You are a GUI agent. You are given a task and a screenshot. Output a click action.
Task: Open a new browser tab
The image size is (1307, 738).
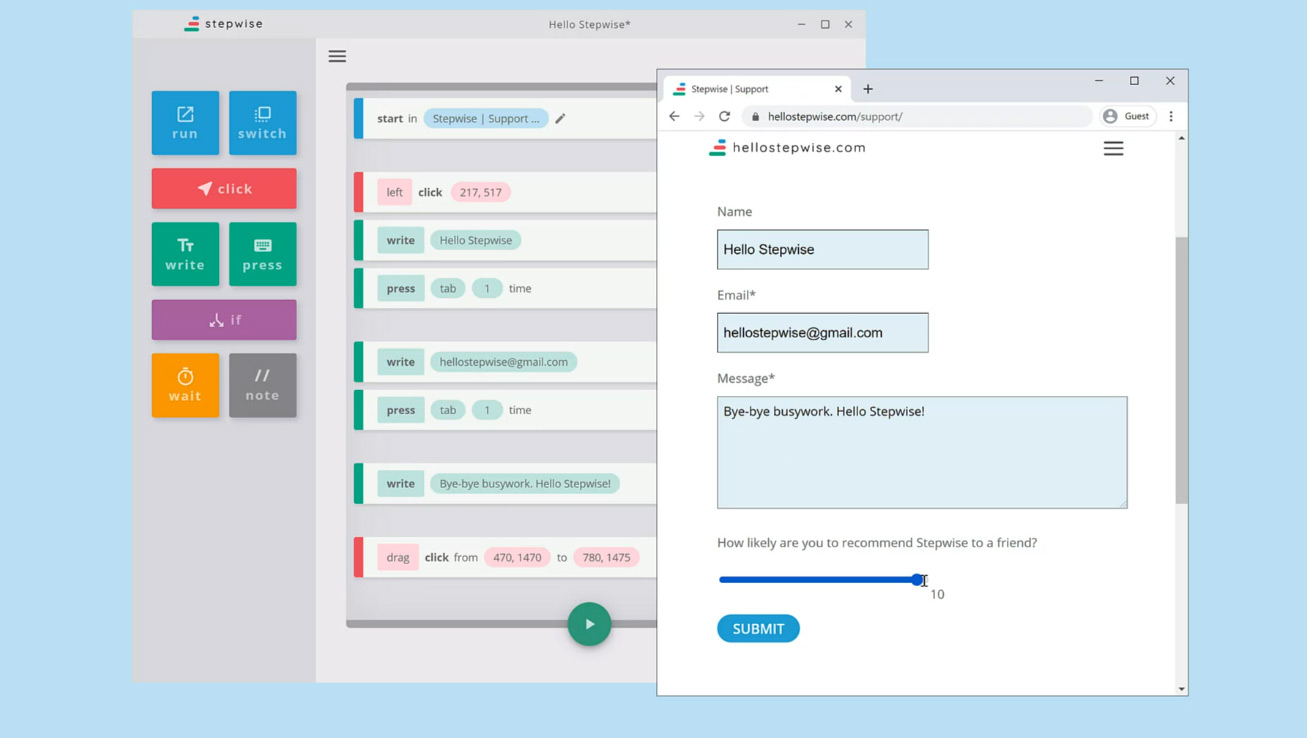868,89
